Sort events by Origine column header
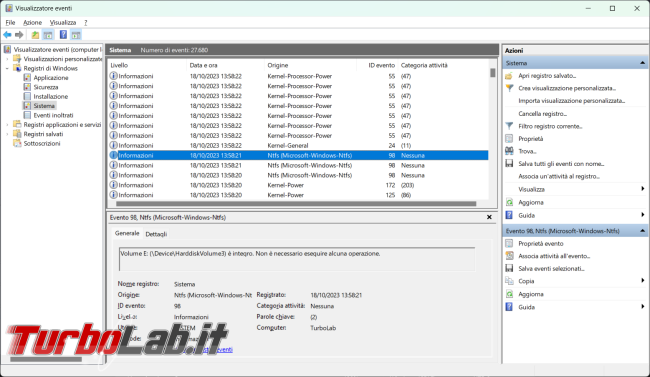This screenshot has height=377, width=650. coord(310,65)
